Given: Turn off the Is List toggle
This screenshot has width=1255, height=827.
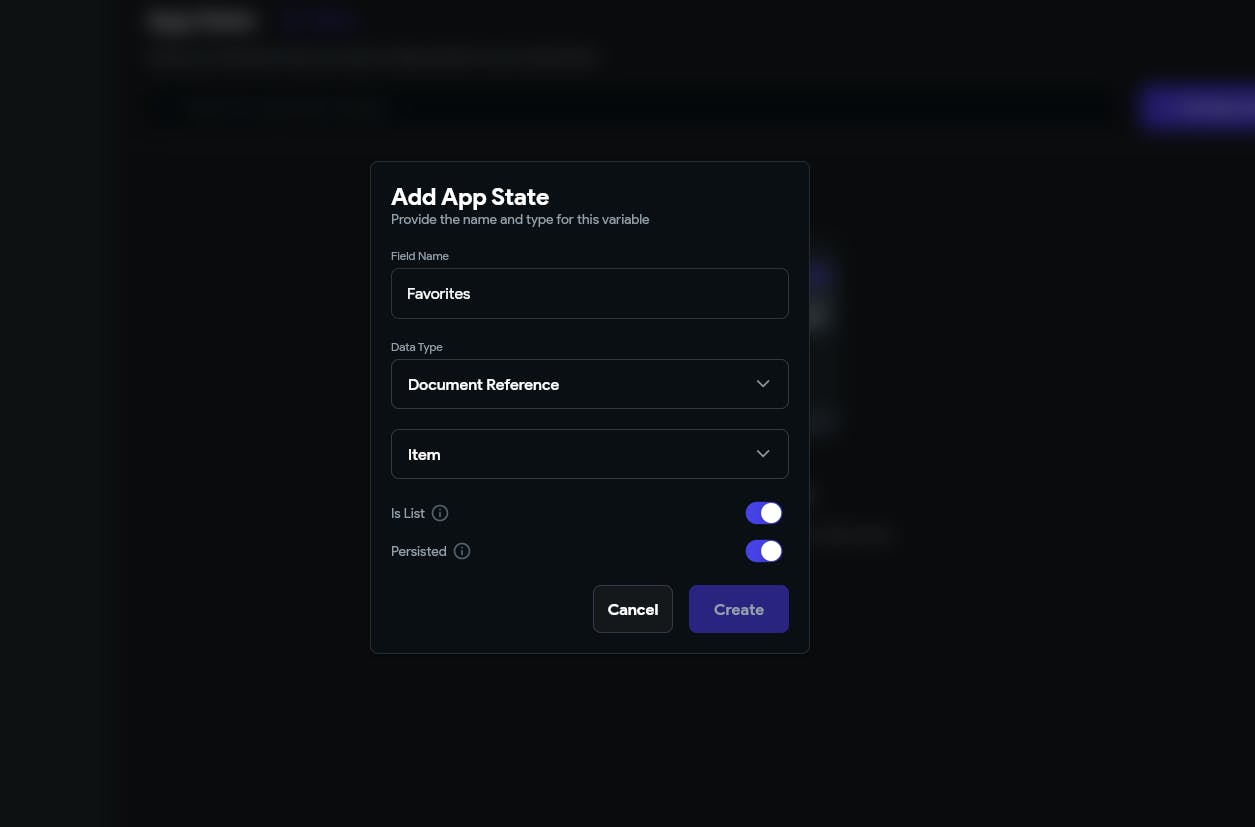Looking at the screenshot, I should (764, 513).
